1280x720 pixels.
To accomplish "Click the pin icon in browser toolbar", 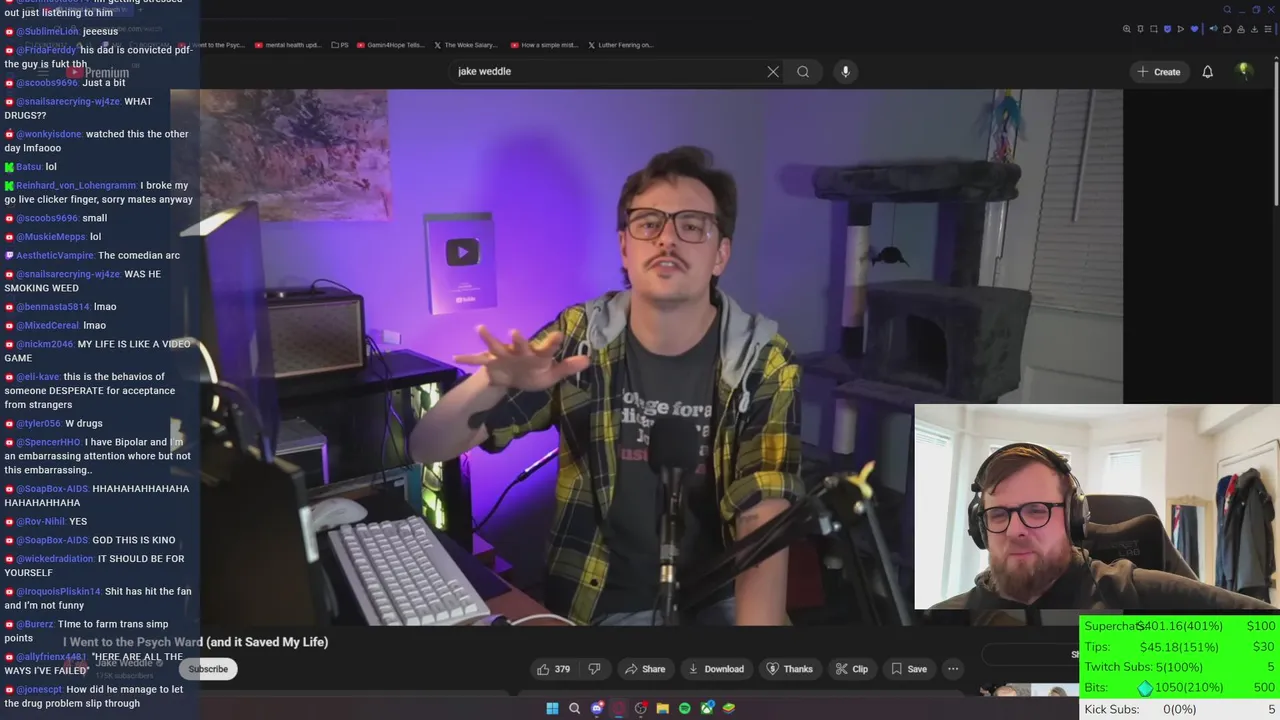I will click(x=1140, y=29).
